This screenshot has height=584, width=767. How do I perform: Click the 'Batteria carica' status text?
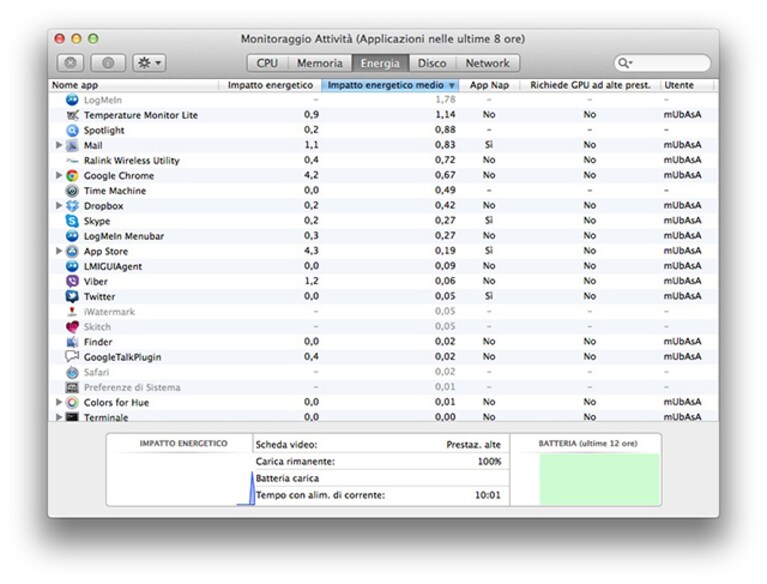coord(287,479)
